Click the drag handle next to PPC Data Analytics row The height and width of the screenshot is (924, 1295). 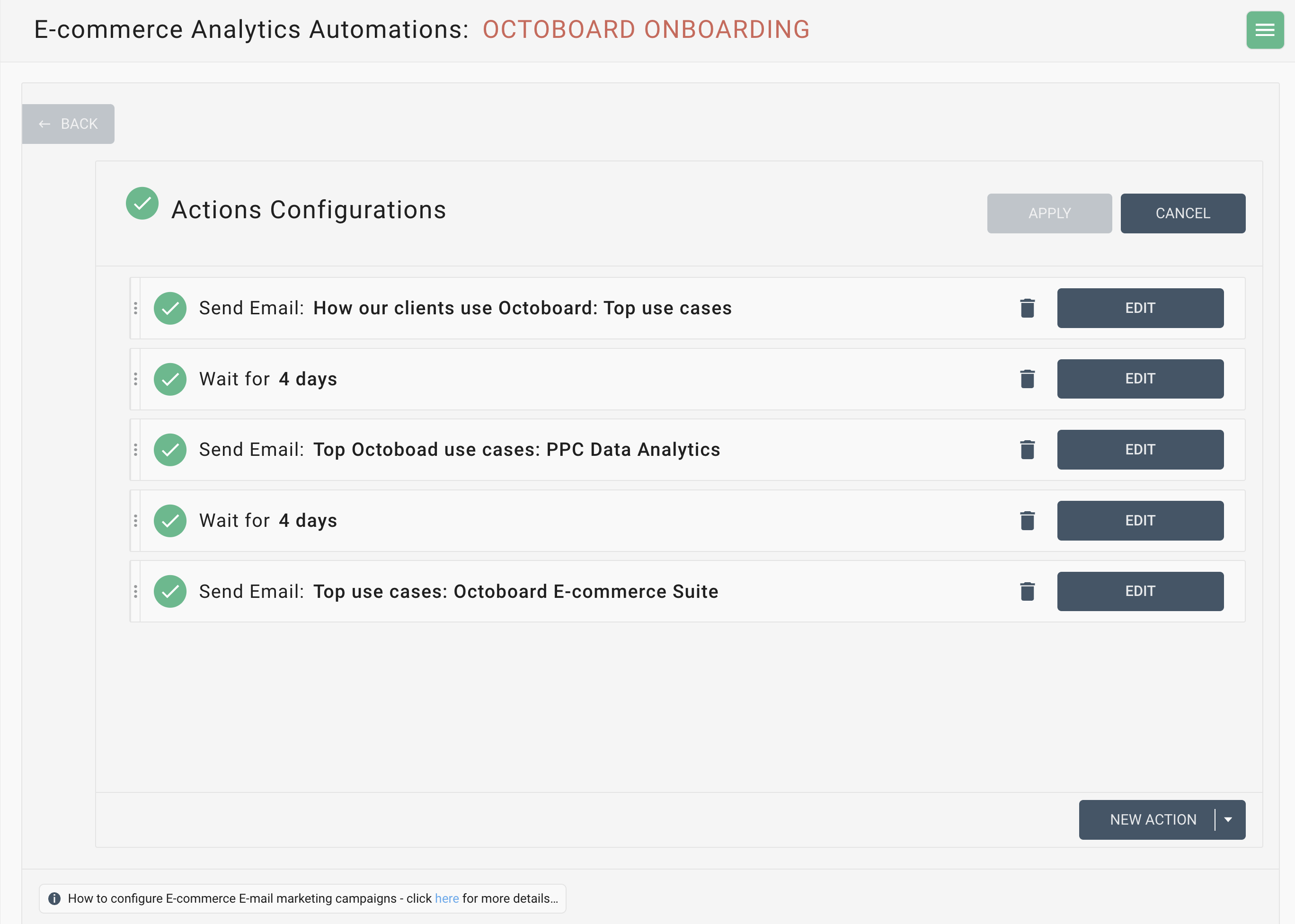[x=137, y=449]
